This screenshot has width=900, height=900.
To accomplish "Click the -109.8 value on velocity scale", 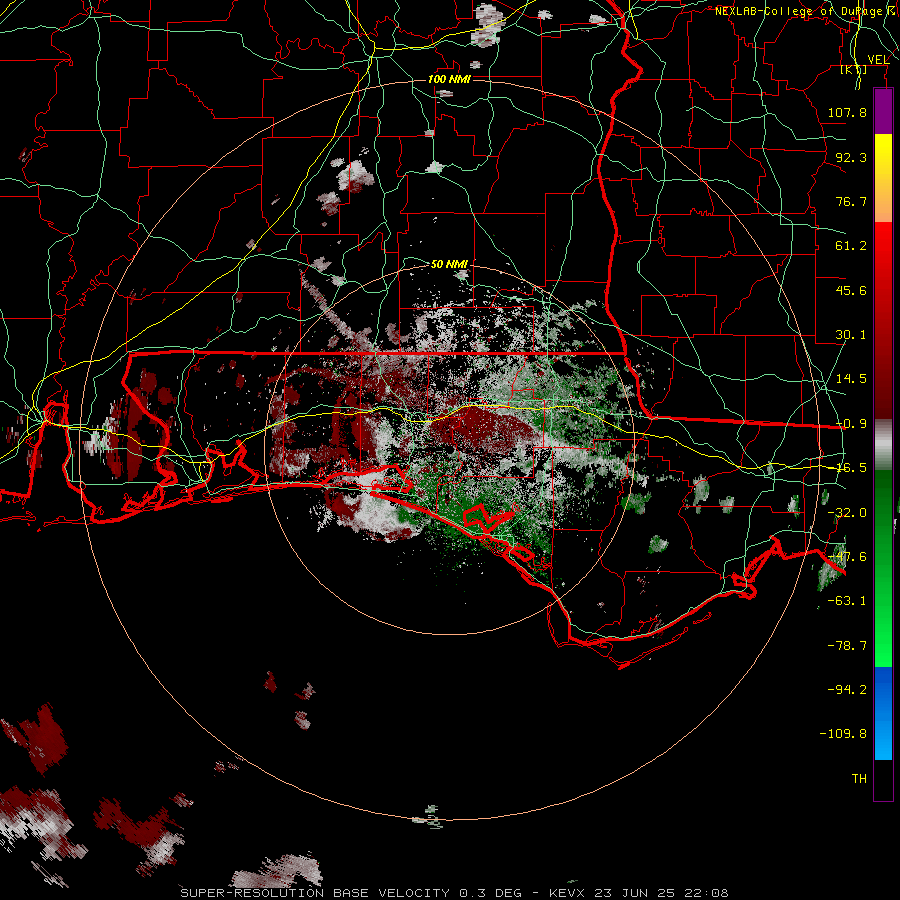I will click(x=843, y=734).
